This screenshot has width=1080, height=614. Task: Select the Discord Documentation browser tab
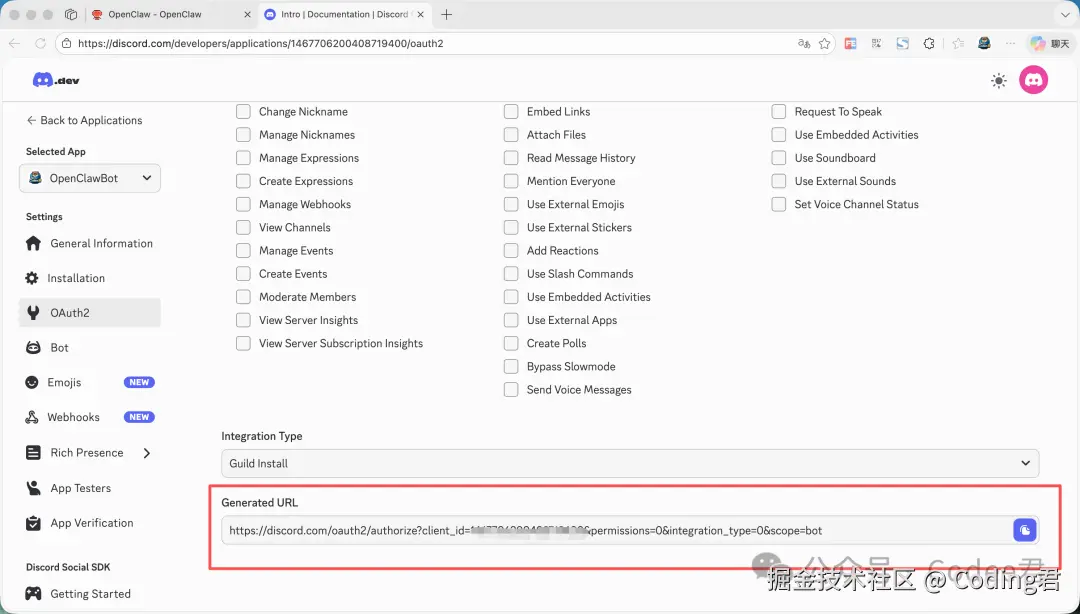[345, 14]
